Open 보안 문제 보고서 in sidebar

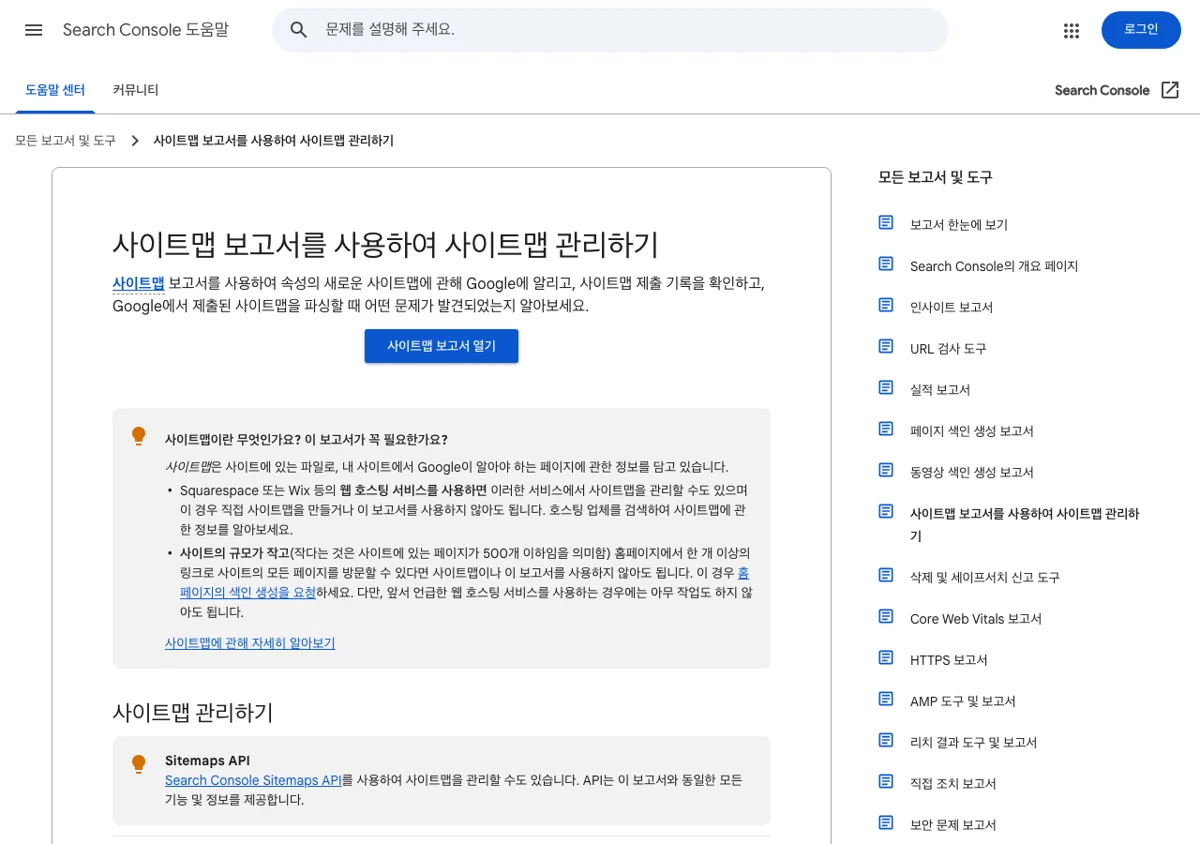coord(953,825)
